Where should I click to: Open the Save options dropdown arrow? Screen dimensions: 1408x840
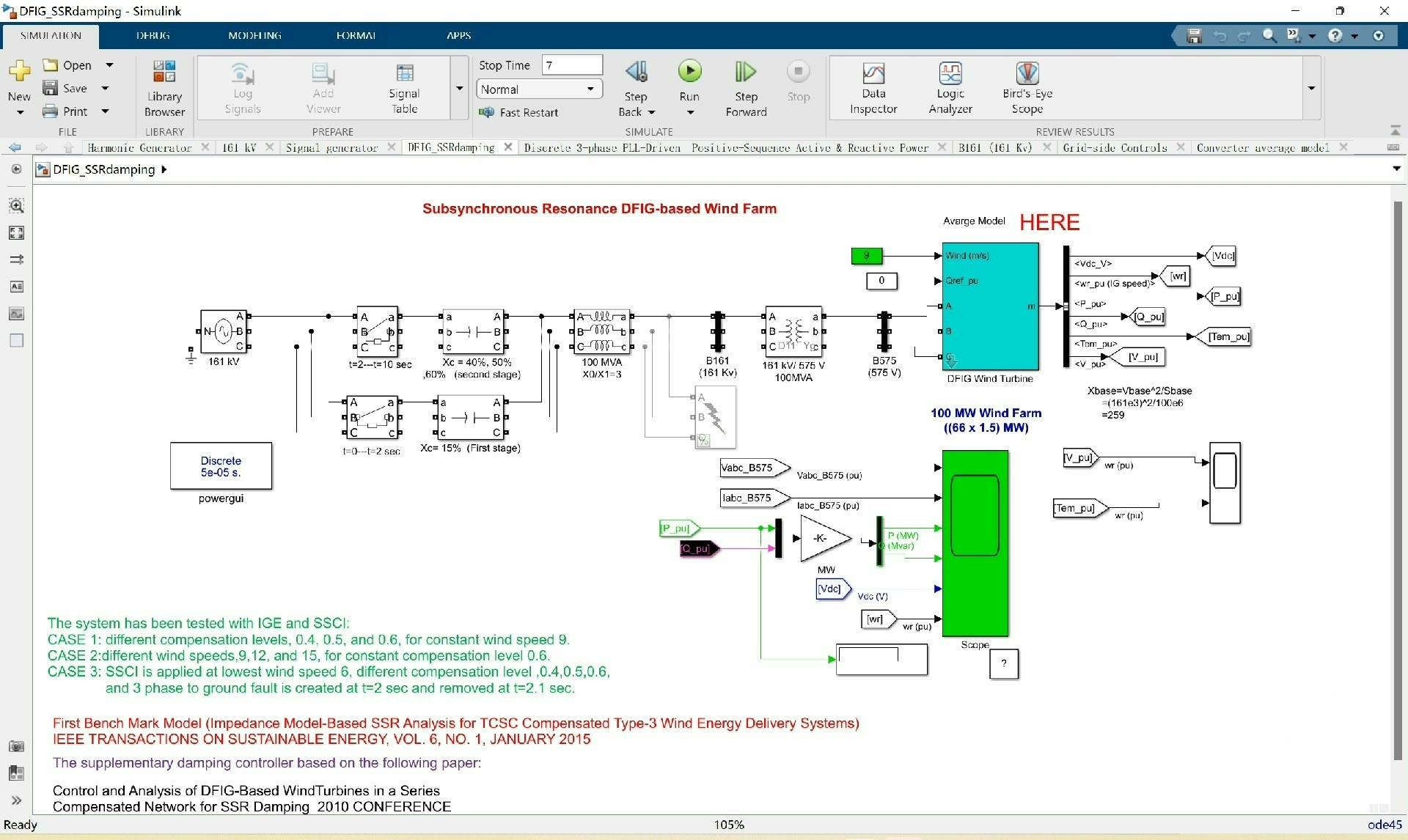click(105, 89)
